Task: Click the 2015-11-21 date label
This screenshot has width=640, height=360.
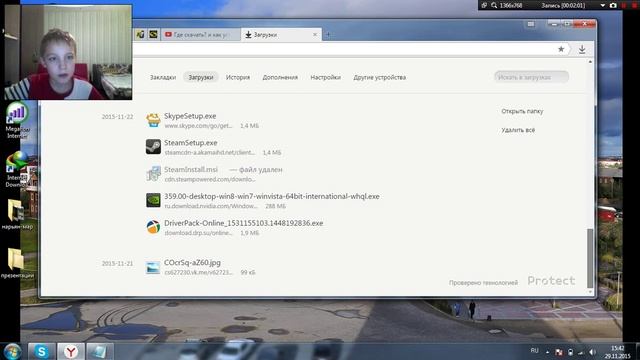Action: [118, 264]
